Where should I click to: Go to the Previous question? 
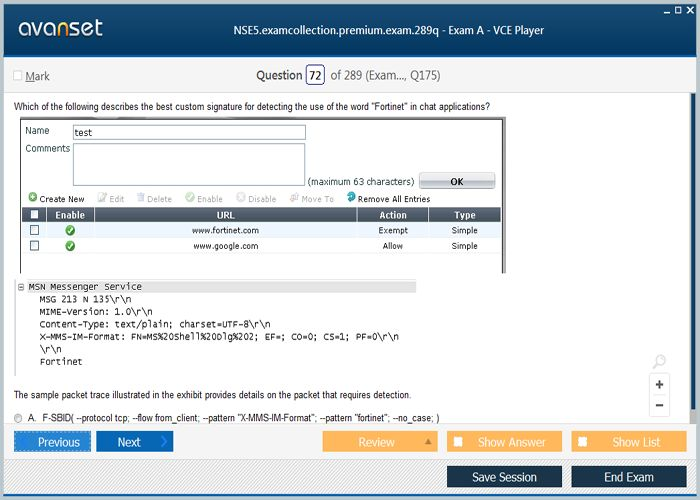[53, 442]
